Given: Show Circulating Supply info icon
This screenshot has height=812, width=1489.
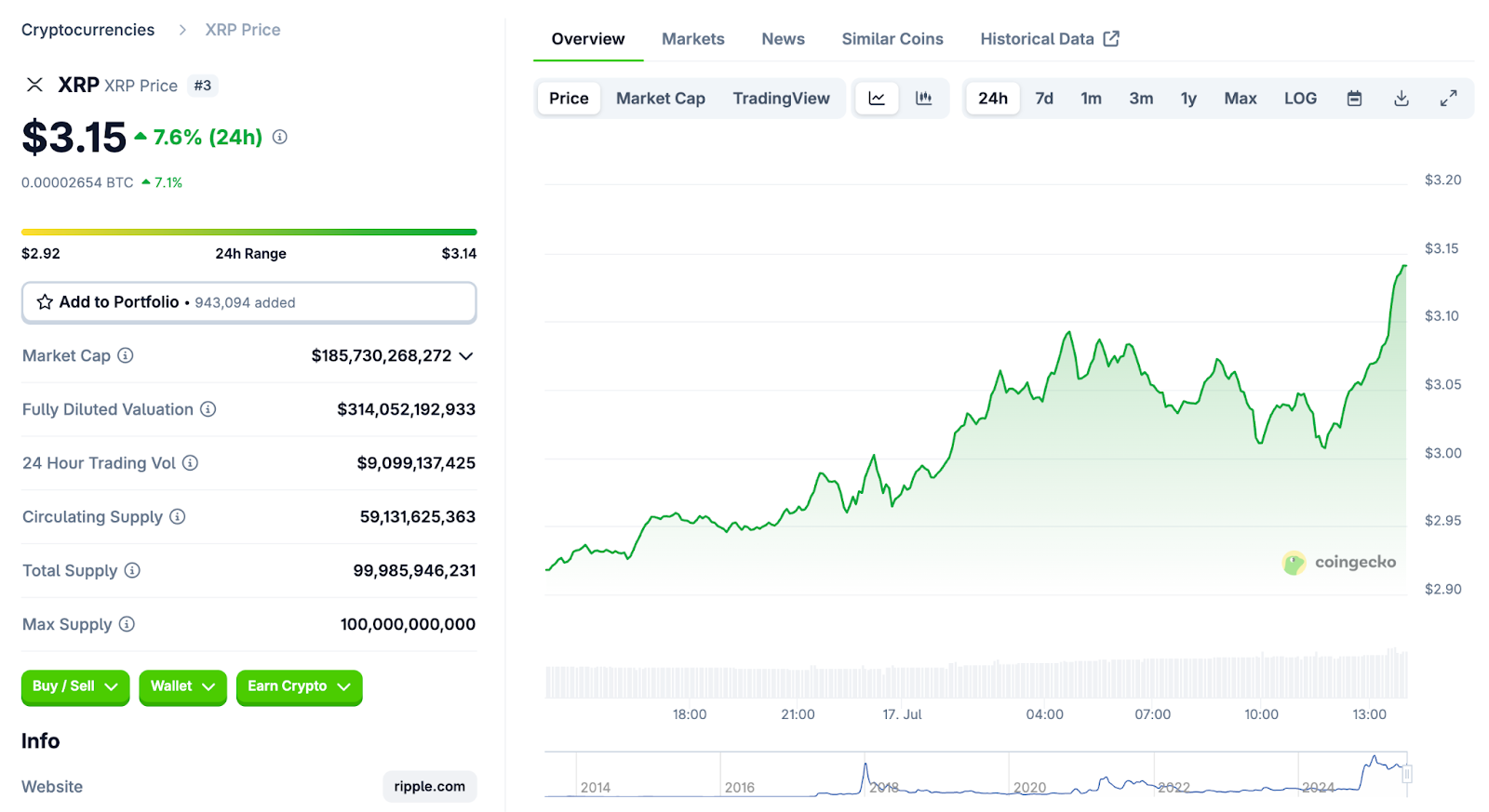Looking at the screenshot, I should point(178,516).
